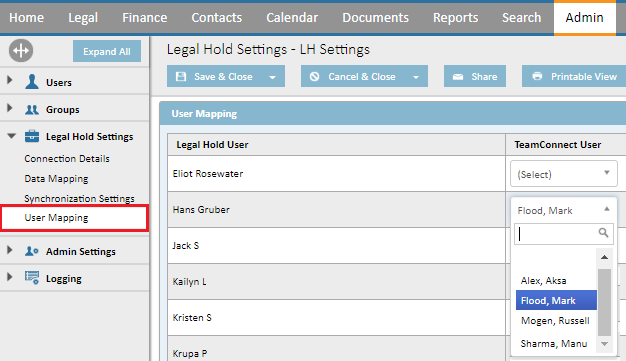Click the Jack S row

pyautogui.click(x=336, y=246)
